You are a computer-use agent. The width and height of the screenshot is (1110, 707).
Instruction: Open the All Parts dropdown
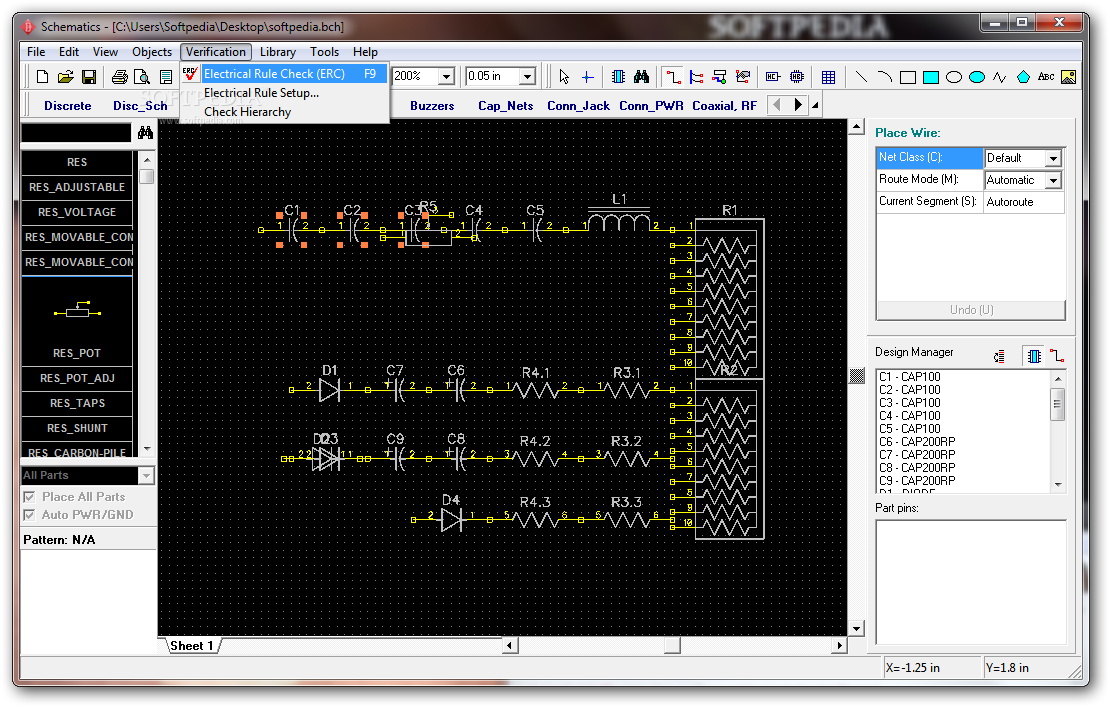tap(147, 476)
